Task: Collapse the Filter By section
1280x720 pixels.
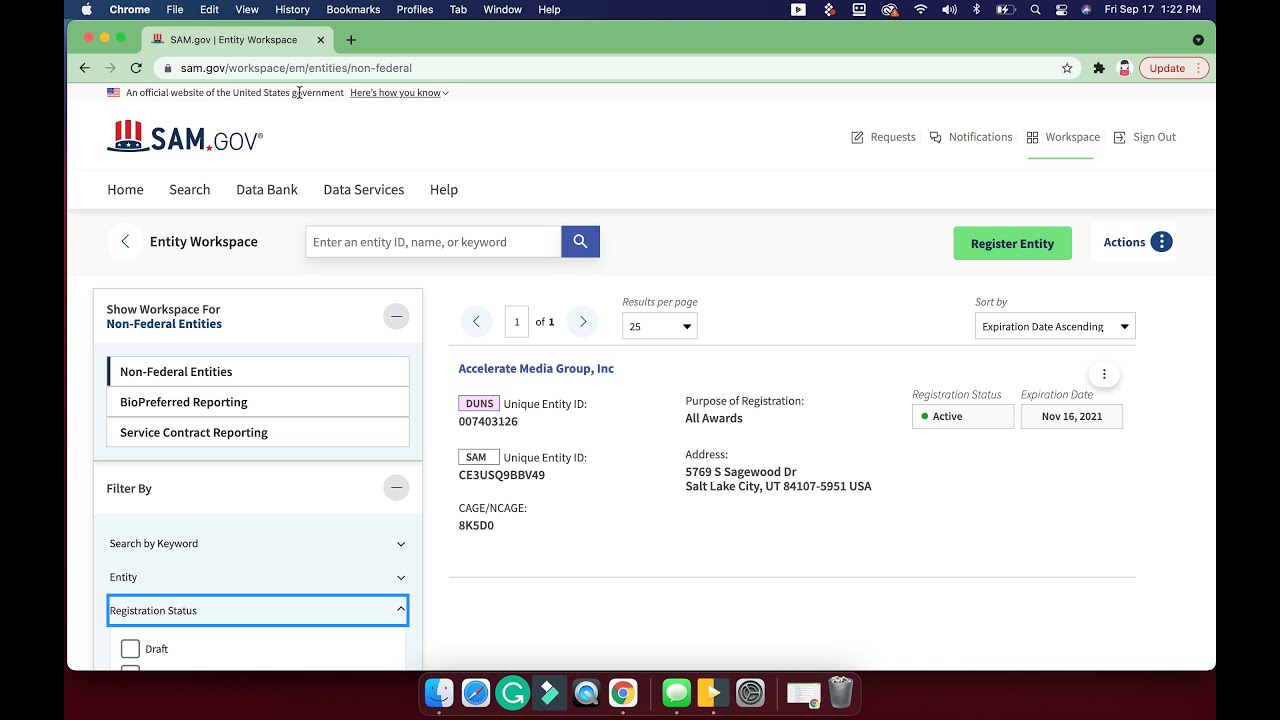Action: [x=396, y=488]
